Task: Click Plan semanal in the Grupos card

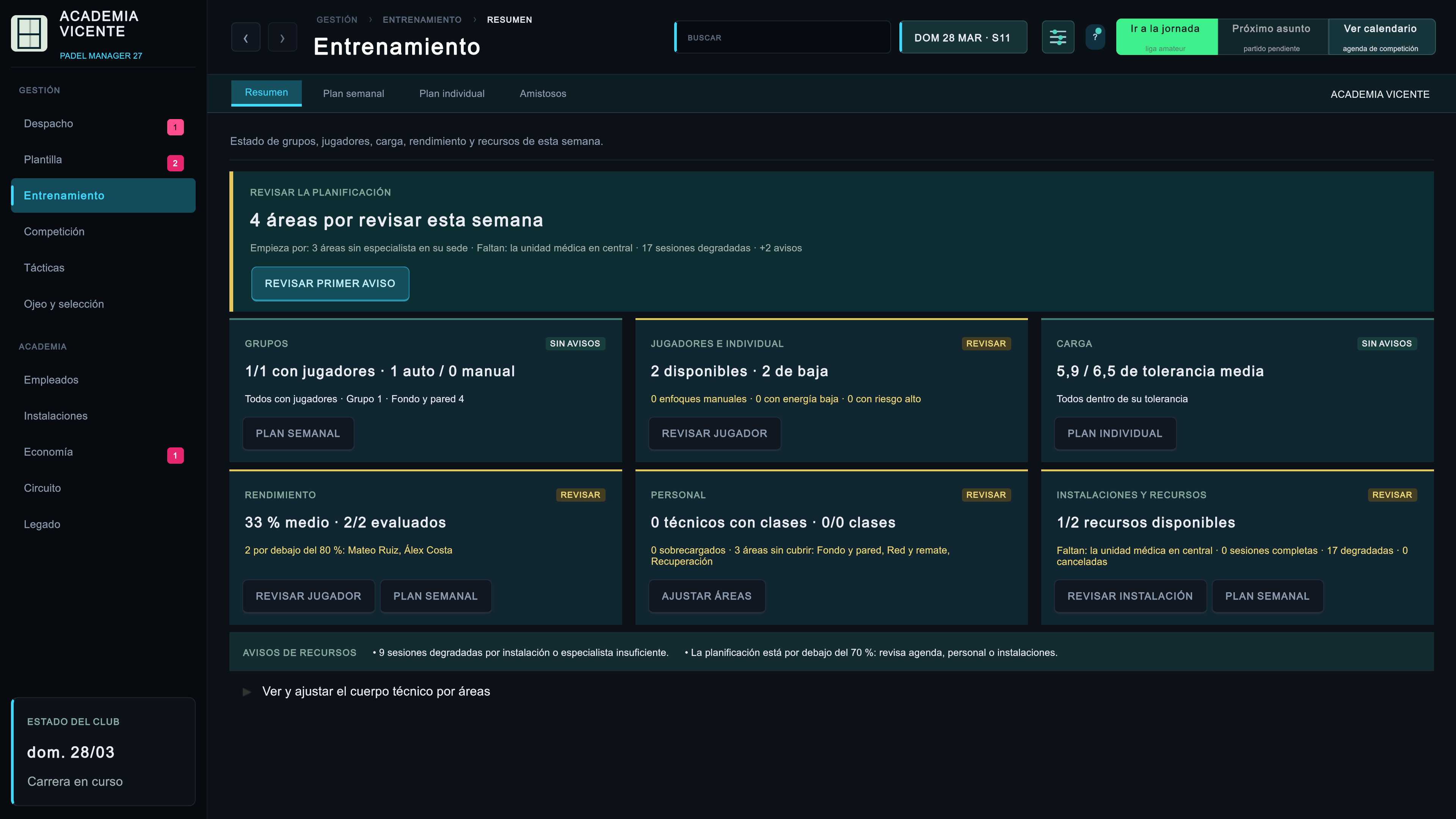Action: click(298, 433)
